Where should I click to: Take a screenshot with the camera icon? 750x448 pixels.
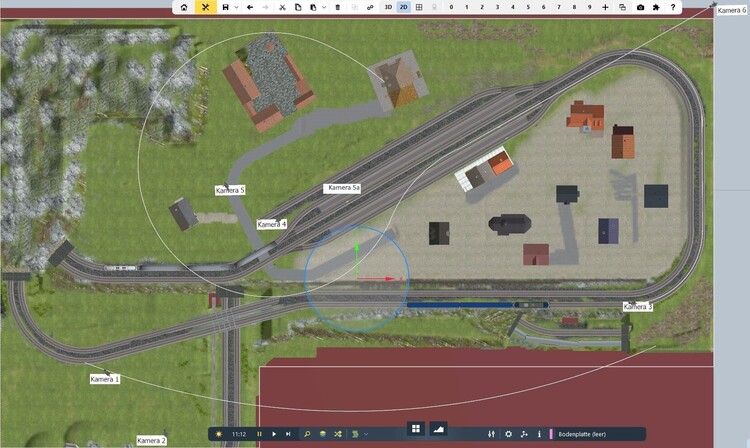640,7
